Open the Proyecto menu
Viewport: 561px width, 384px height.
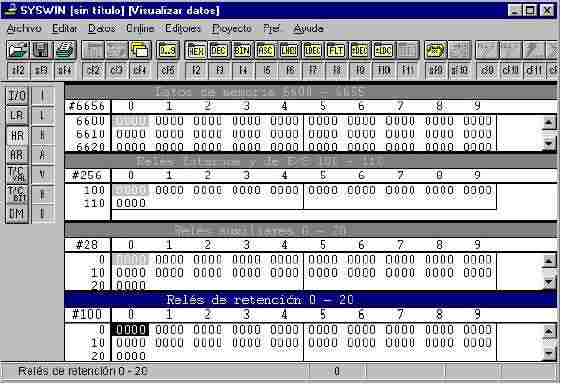(x=231, y=28)
